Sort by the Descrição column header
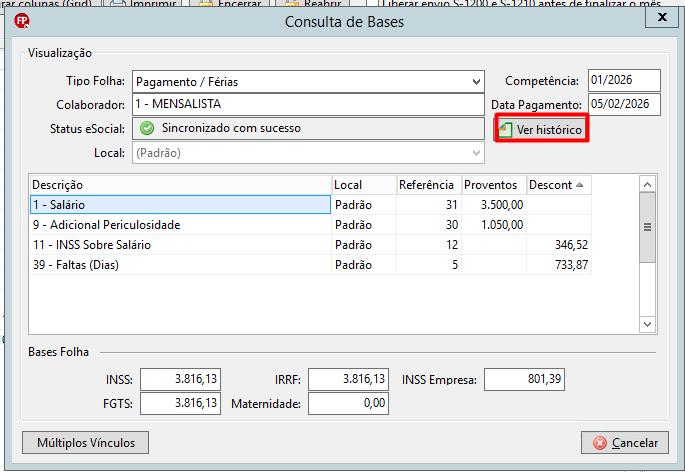685x472 pixels. pyautogui.click(x=180, y=185)
